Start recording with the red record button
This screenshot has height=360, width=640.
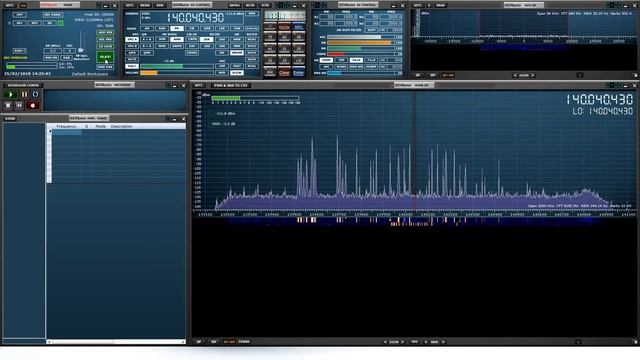point(33,105)
